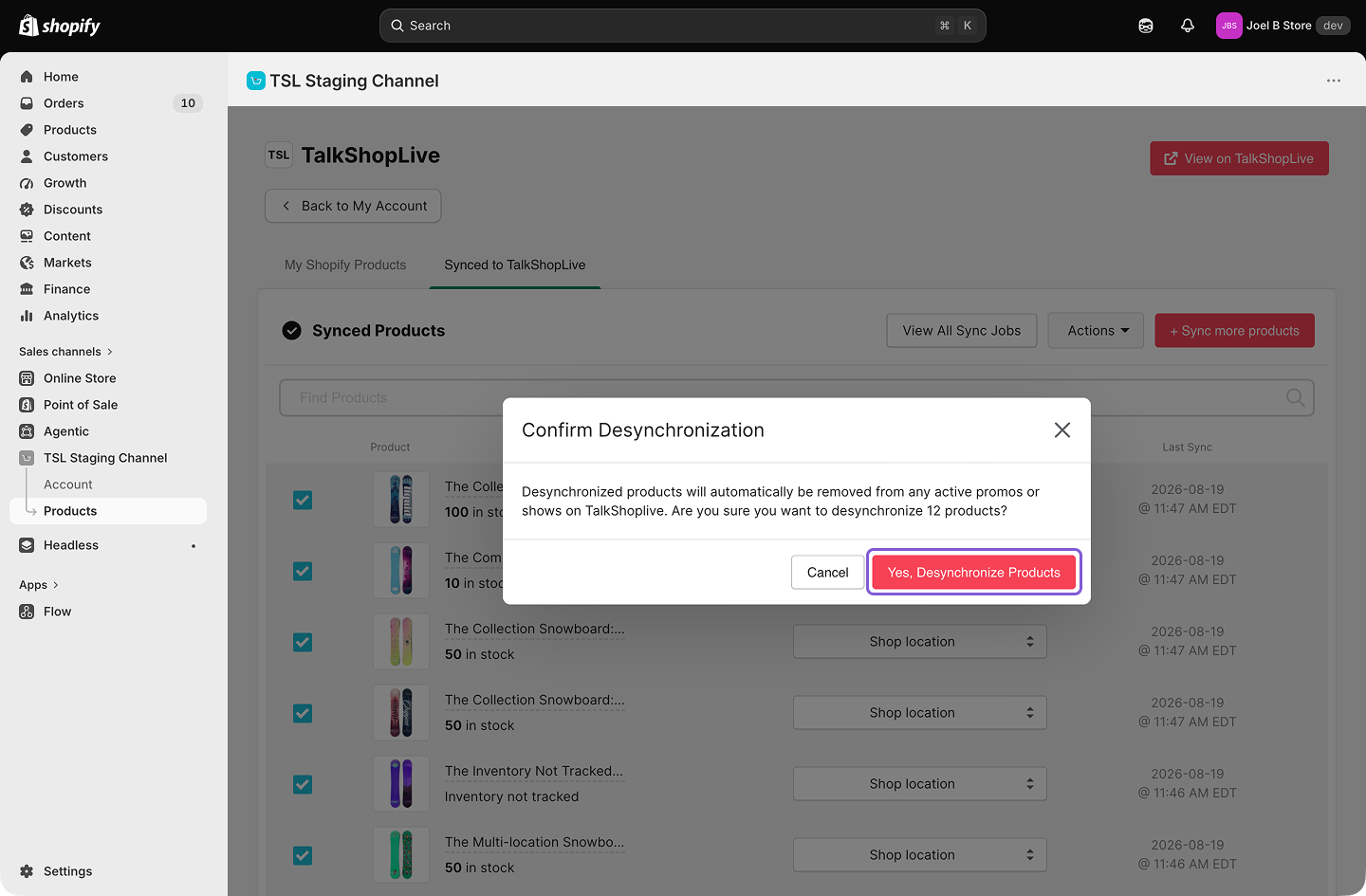Click green Multi-location Snowboard thumbnail

(401, 855)
